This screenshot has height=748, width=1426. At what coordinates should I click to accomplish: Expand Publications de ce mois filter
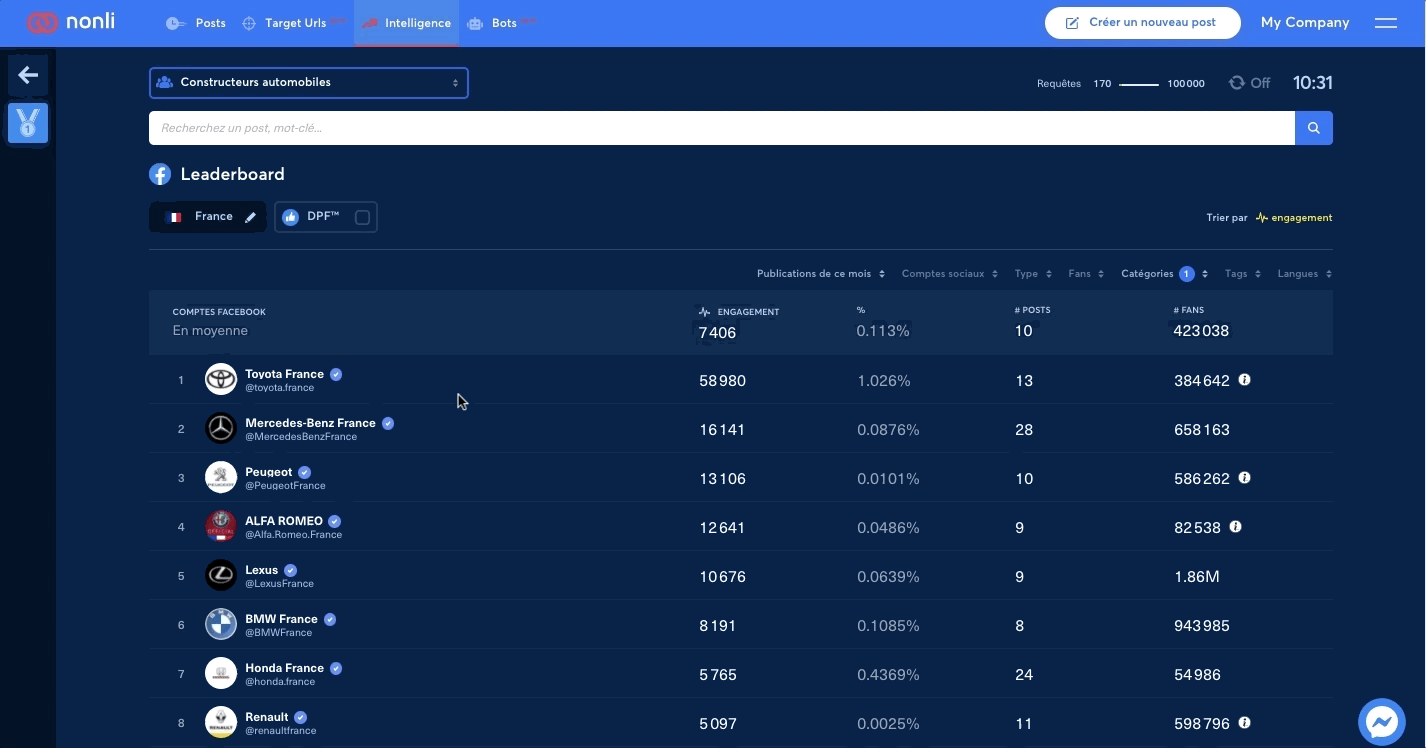click(x=821, y=274)
